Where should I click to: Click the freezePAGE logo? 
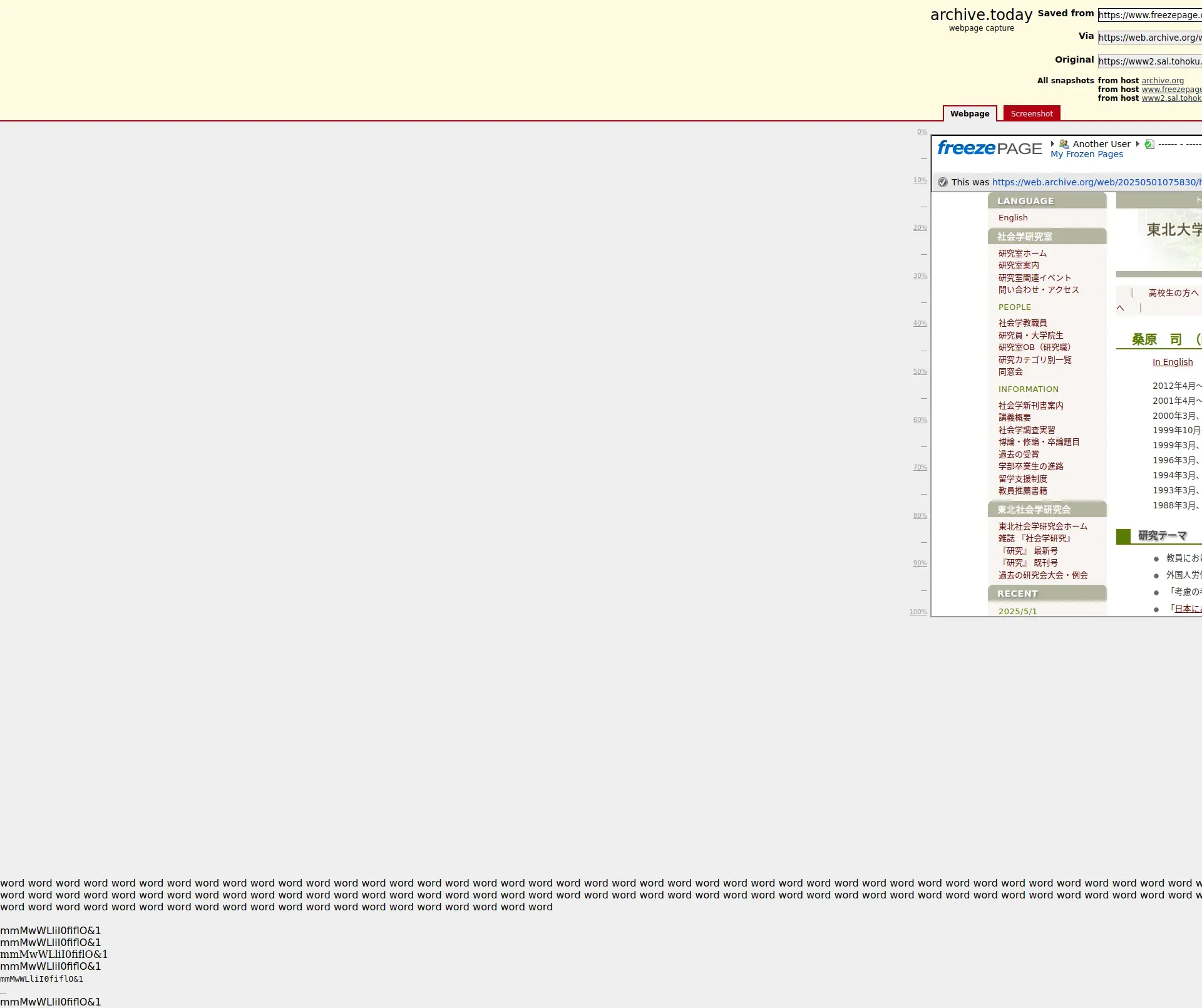[989, 148]
